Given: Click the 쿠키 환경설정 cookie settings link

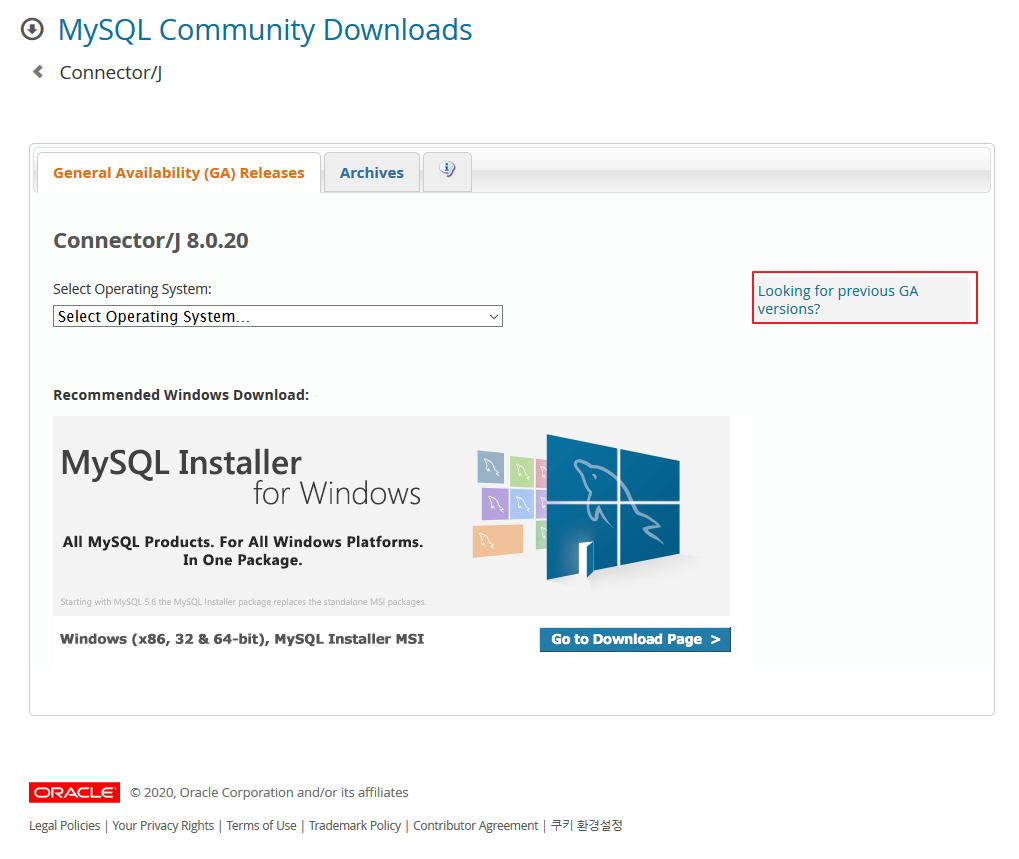Looking at the screenshot, I should coord(587,825).
